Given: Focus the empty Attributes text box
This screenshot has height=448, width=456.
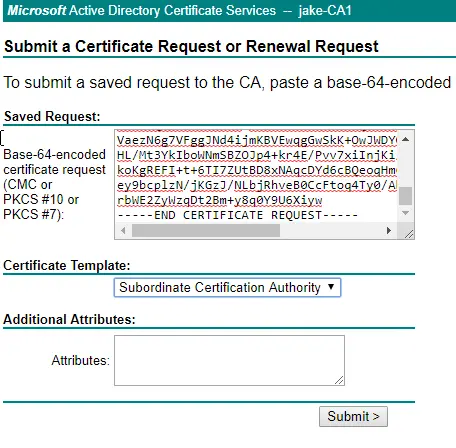Looking at the screenshot, I should pos(229,360).
